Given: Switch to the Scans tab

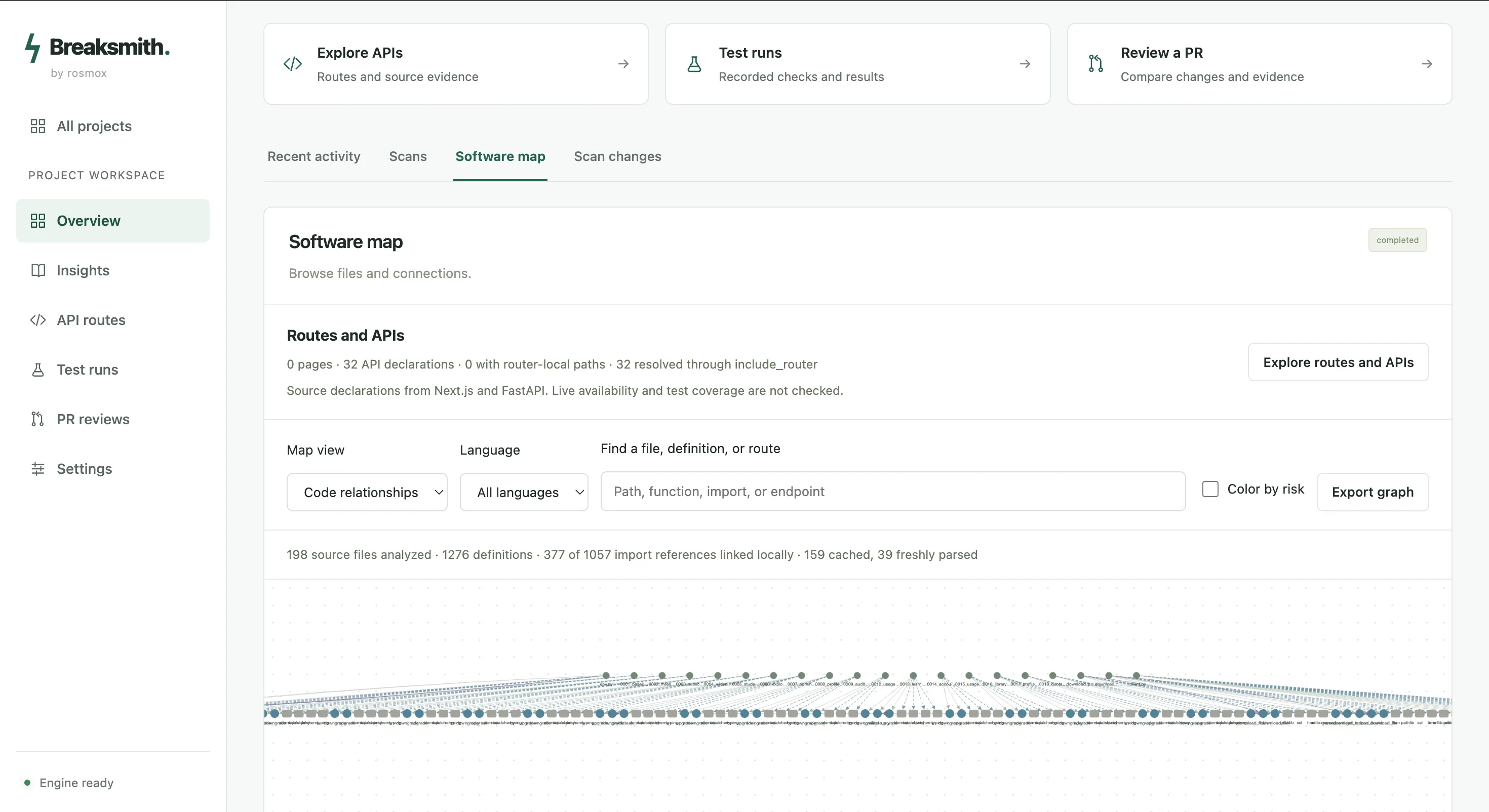Looking at the screenshot, I should (x=408, y=156).
